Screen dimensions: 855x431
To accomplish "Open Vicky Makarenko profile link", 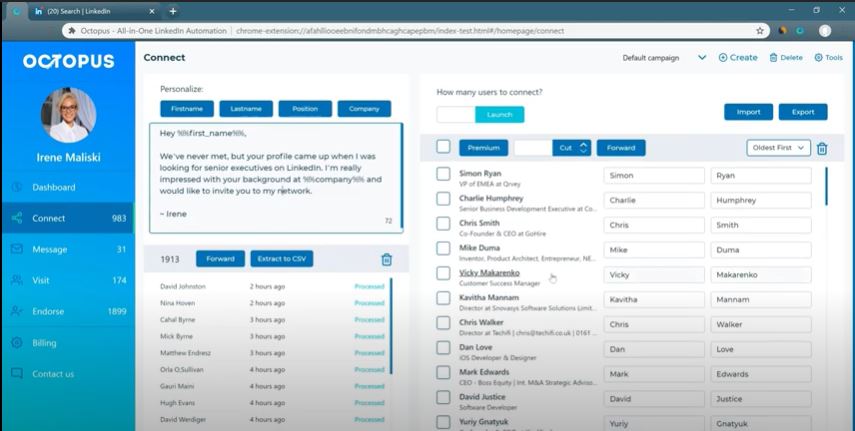I will coord(489,273).
